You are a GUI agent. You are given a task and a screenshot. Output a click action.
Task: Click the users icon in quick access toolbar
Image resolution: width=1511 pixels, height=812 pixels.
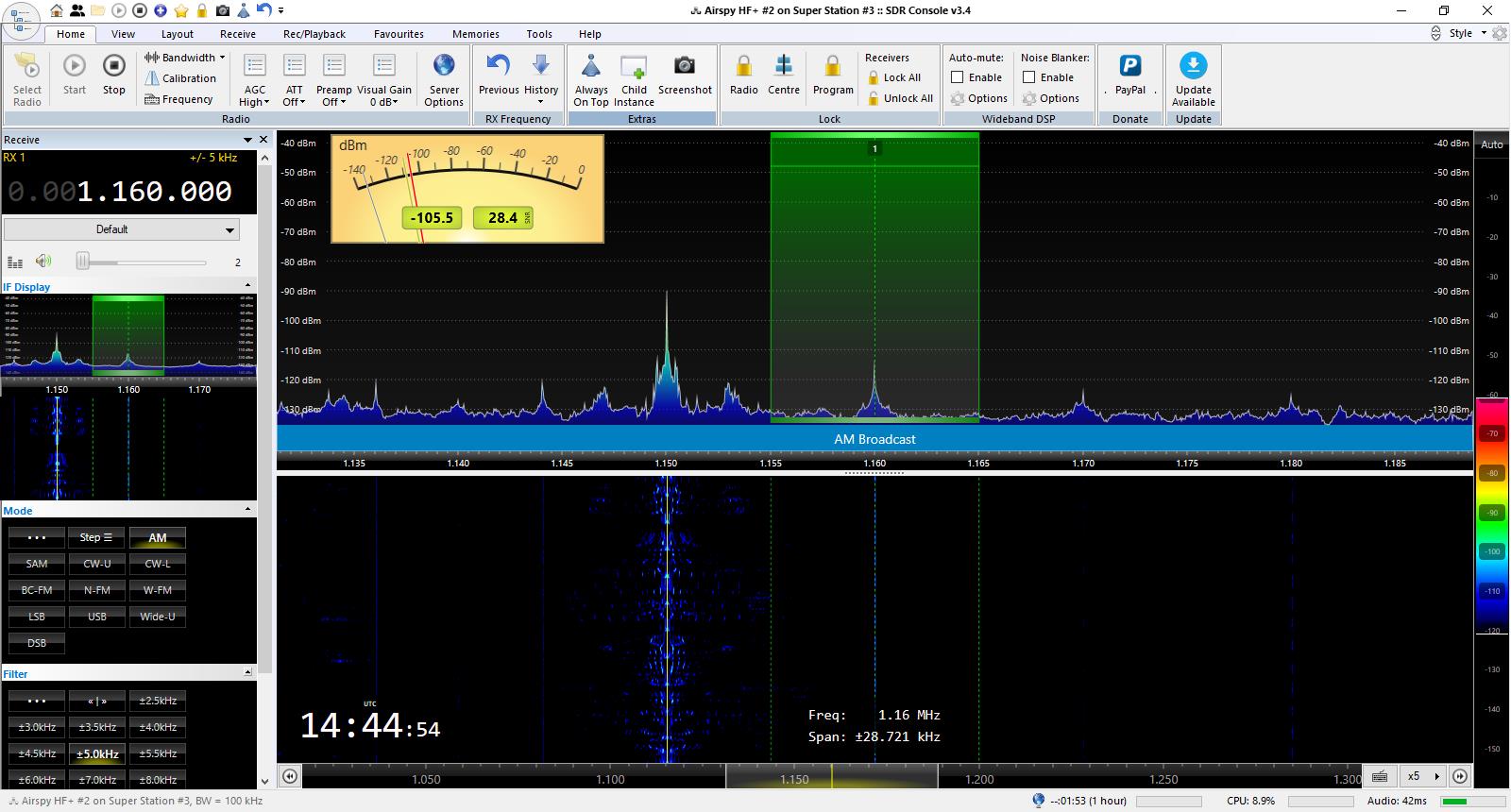[x=77, y=10]
